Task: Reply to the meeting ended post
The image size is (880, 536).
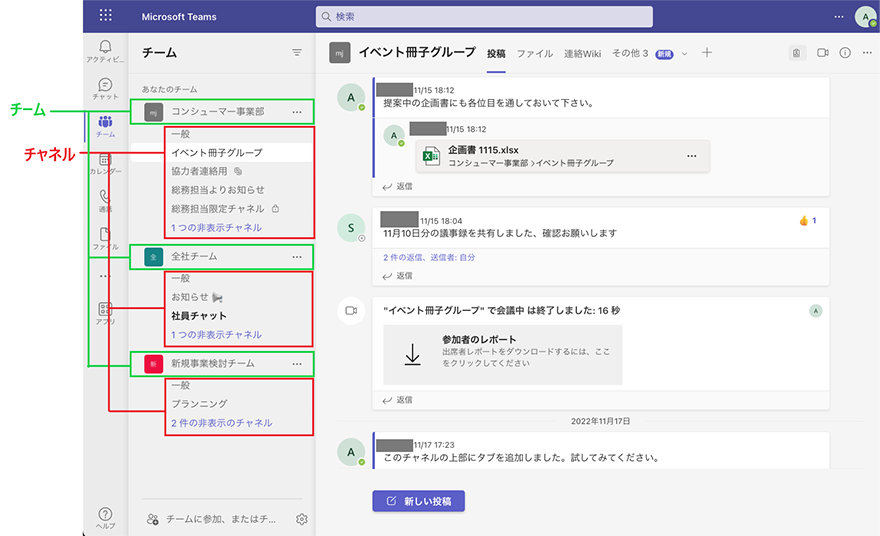Action: (397, 400)
